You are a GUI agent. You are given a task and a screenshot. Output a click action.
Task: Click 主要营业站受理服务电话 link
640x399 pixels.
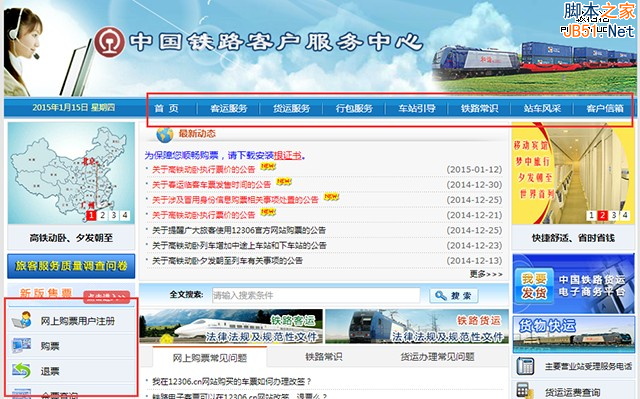point(588,366)
